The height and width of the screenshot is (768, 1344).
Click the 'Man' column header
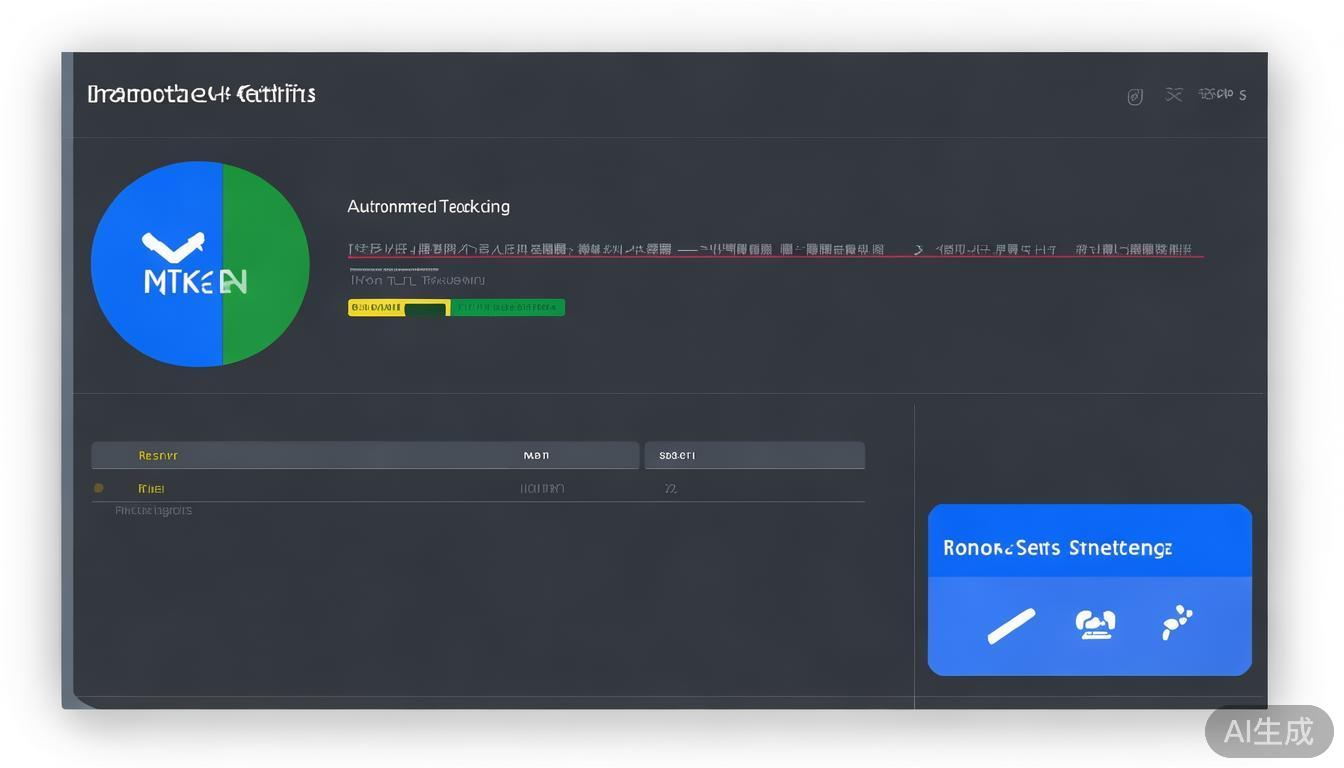pyautogui.click(x=536, y=456)
